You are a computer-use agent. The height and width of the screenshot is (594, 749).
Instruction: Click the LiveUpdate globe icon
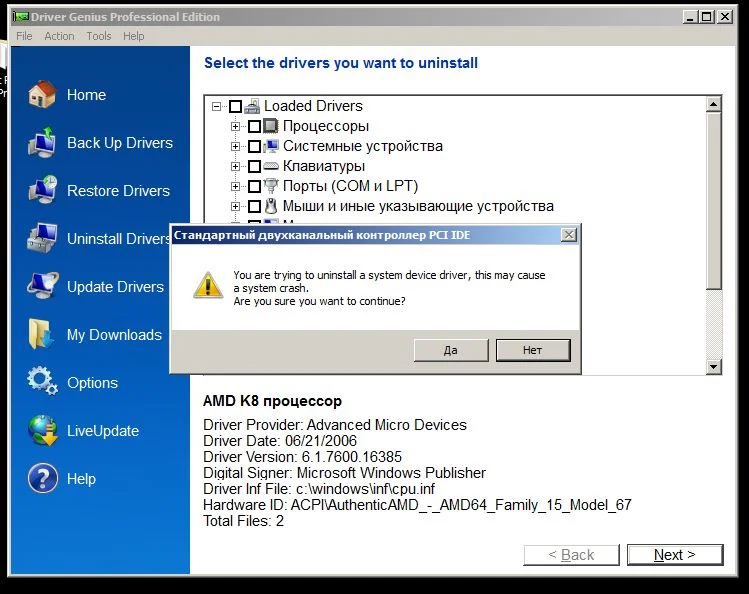(43, 430)
